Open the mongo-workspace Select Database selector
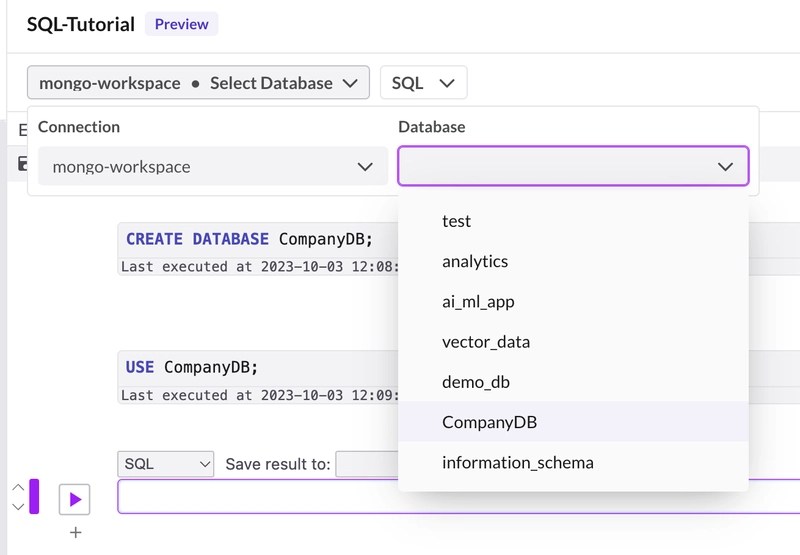The height and width of the screenshot is (555, 800). pyautogui.click(x=198, y=83)
